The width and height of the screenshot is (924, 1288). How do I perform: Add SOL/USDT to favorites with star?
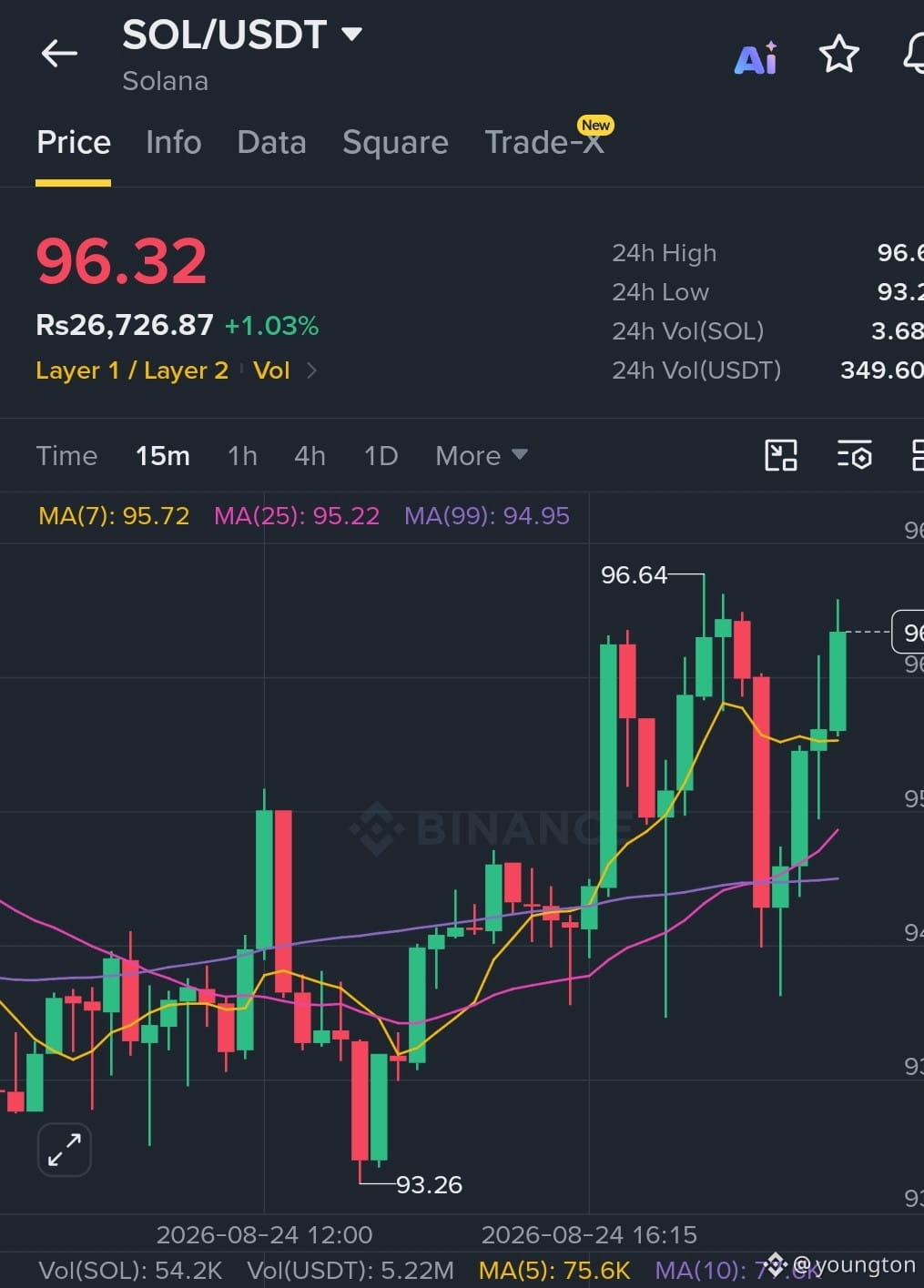point(838,55)
